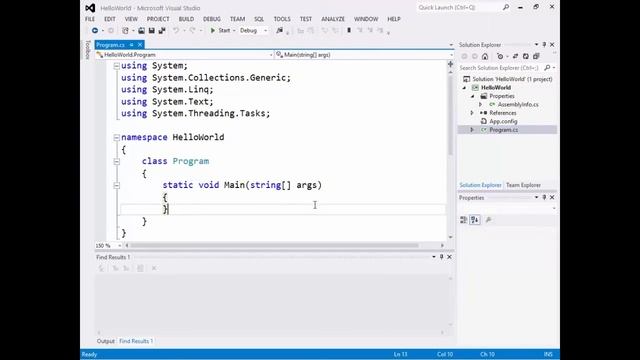The width and height of the screenshot is (640, 360).
Task: Pin the Find Results 1 panel
Action: tap(441, 257)
